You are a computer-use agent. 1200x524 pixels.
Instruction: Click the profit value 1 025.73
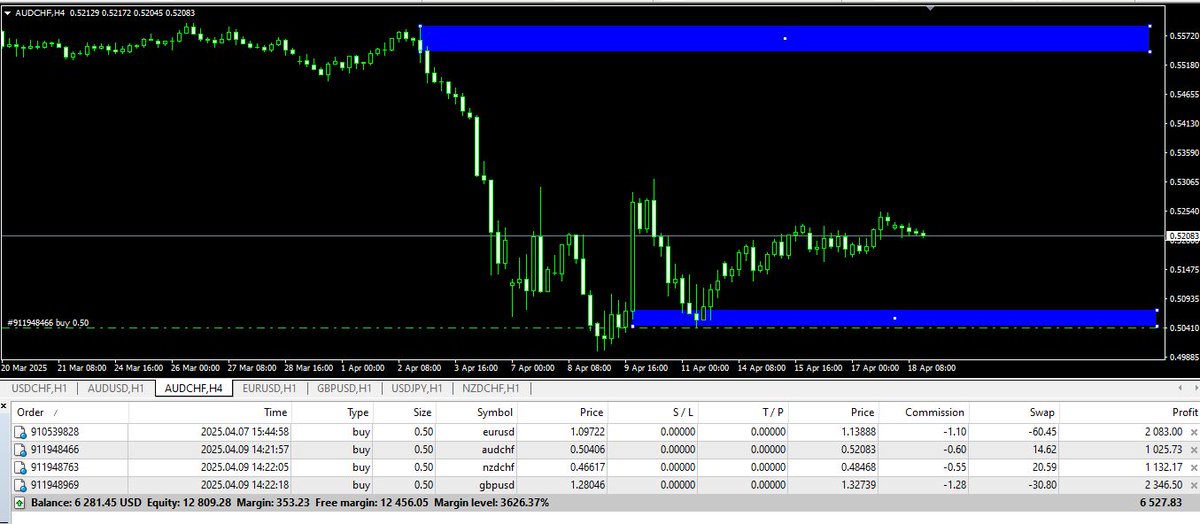point(1163,450)
